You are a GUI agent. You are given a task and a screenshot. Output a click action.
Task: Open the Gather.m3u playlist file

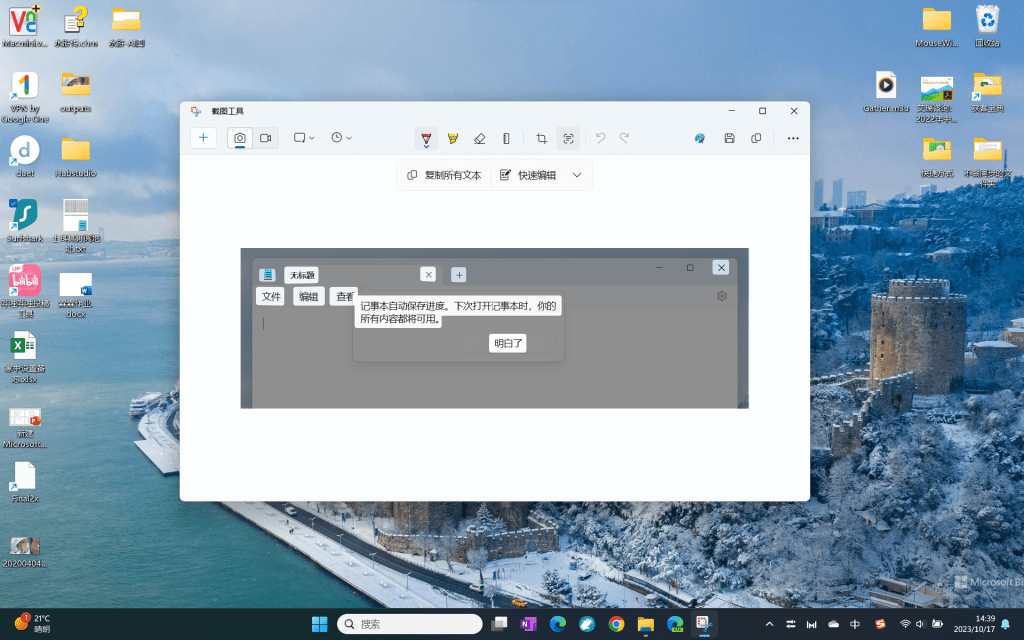click(x=886, y=91)
